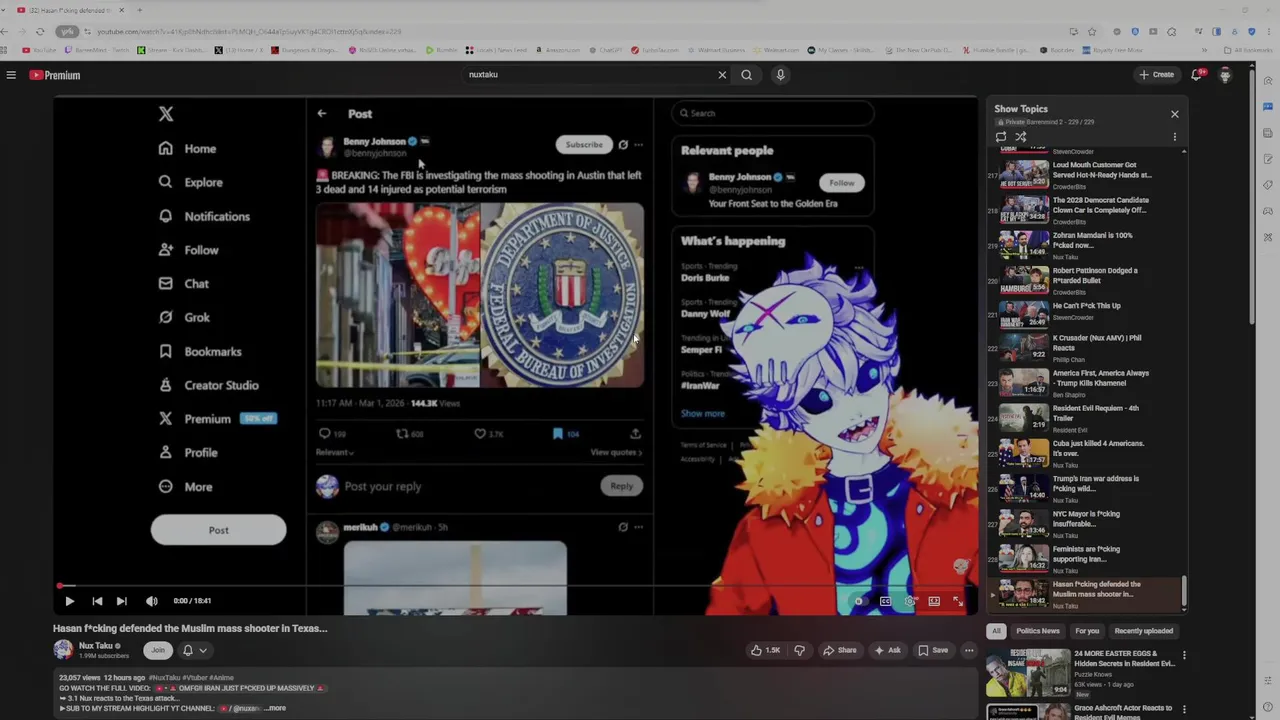
Task: Toggle shuffle playlist
Action: tap(1021, 137)
